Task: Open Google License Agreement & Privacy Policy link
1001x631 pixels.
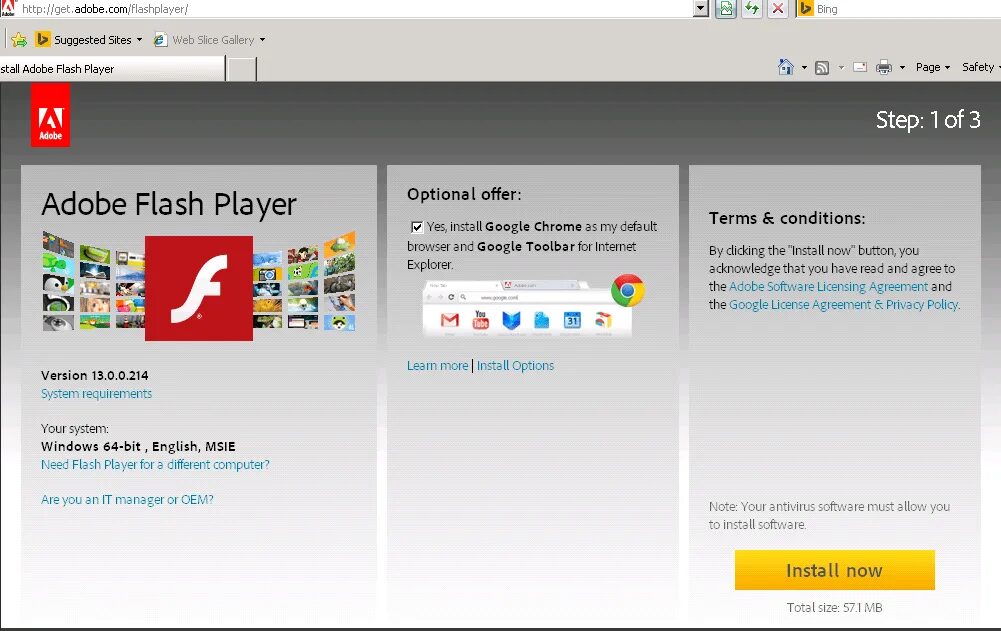Action: coord(843,305)
